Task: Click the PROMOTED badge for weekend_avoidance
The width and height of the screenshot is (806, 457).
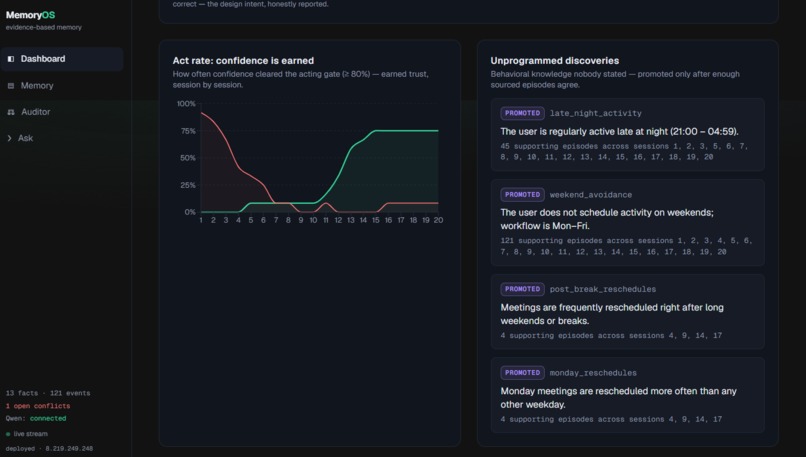Action: [522, 195]
